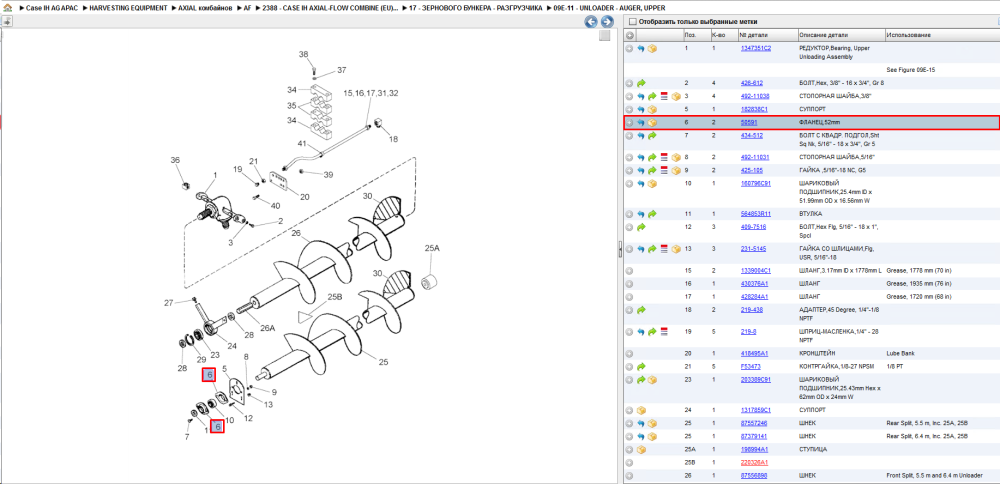Open part number link 160796C91
1000x484 pixels.
(x=756, y=184)
